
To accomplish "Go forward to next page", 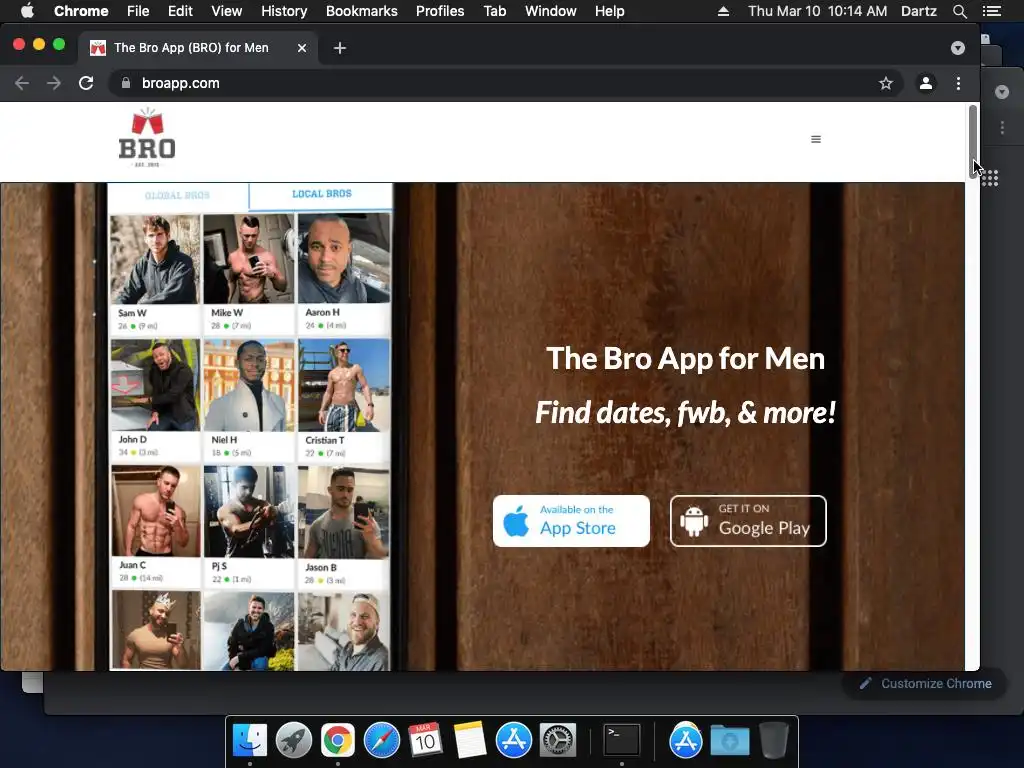I will (x=54, y=83).
